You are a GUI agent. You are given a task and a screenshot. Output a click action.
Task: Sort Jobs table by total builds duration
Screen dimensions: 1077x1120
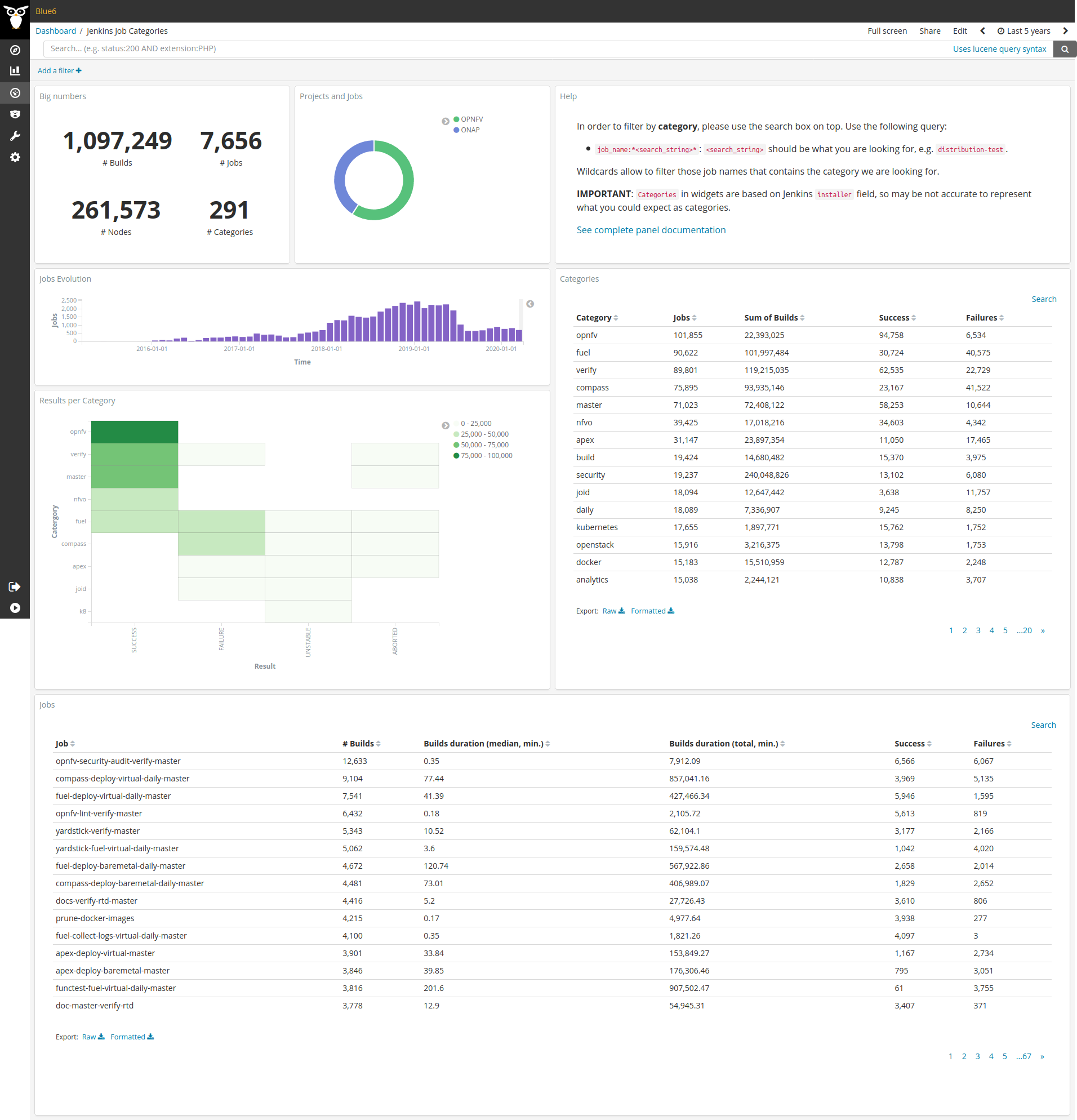pyautogui.click(x=727, y=744)
